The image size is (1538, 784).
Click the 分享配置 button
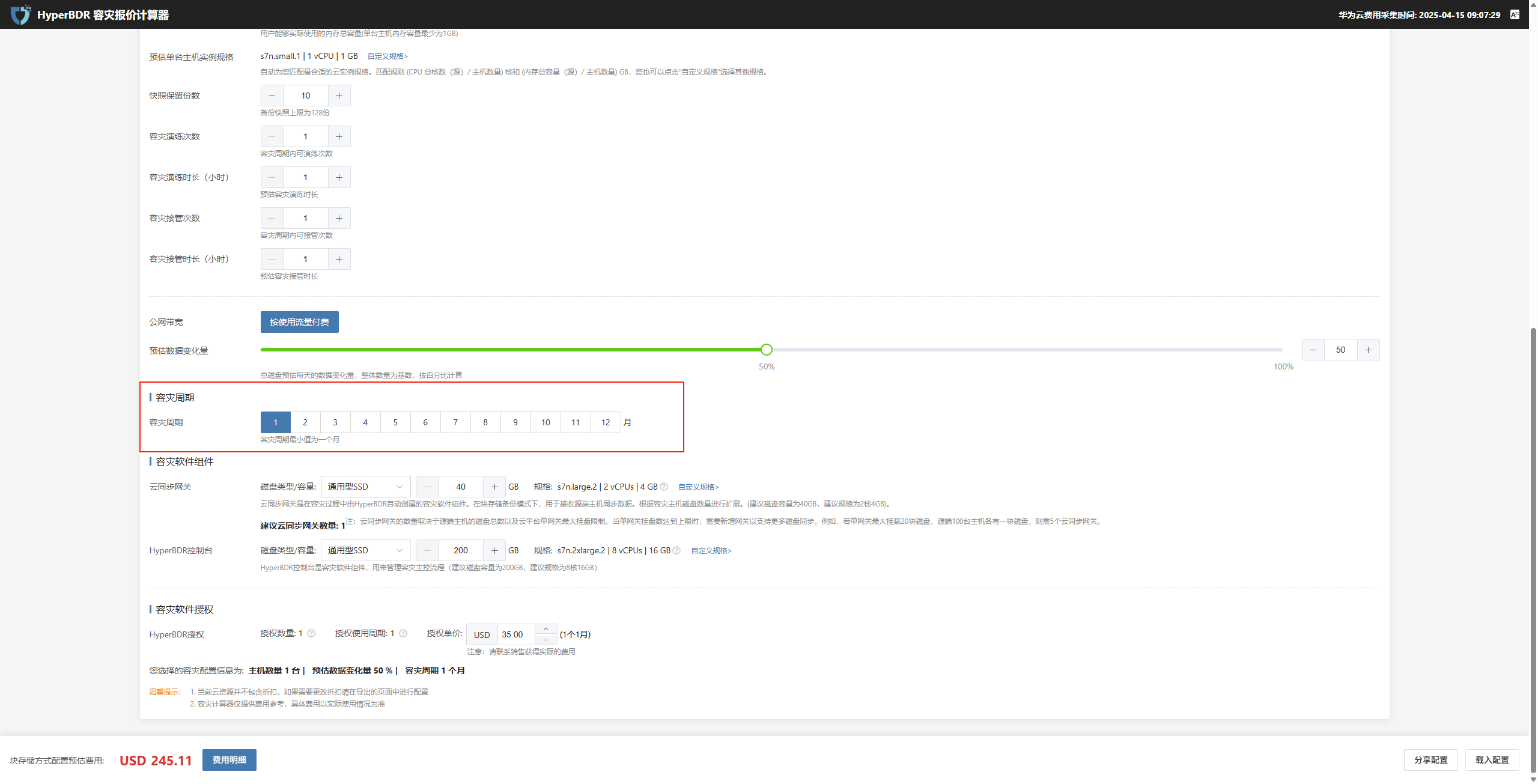[x=1431, y=760]
